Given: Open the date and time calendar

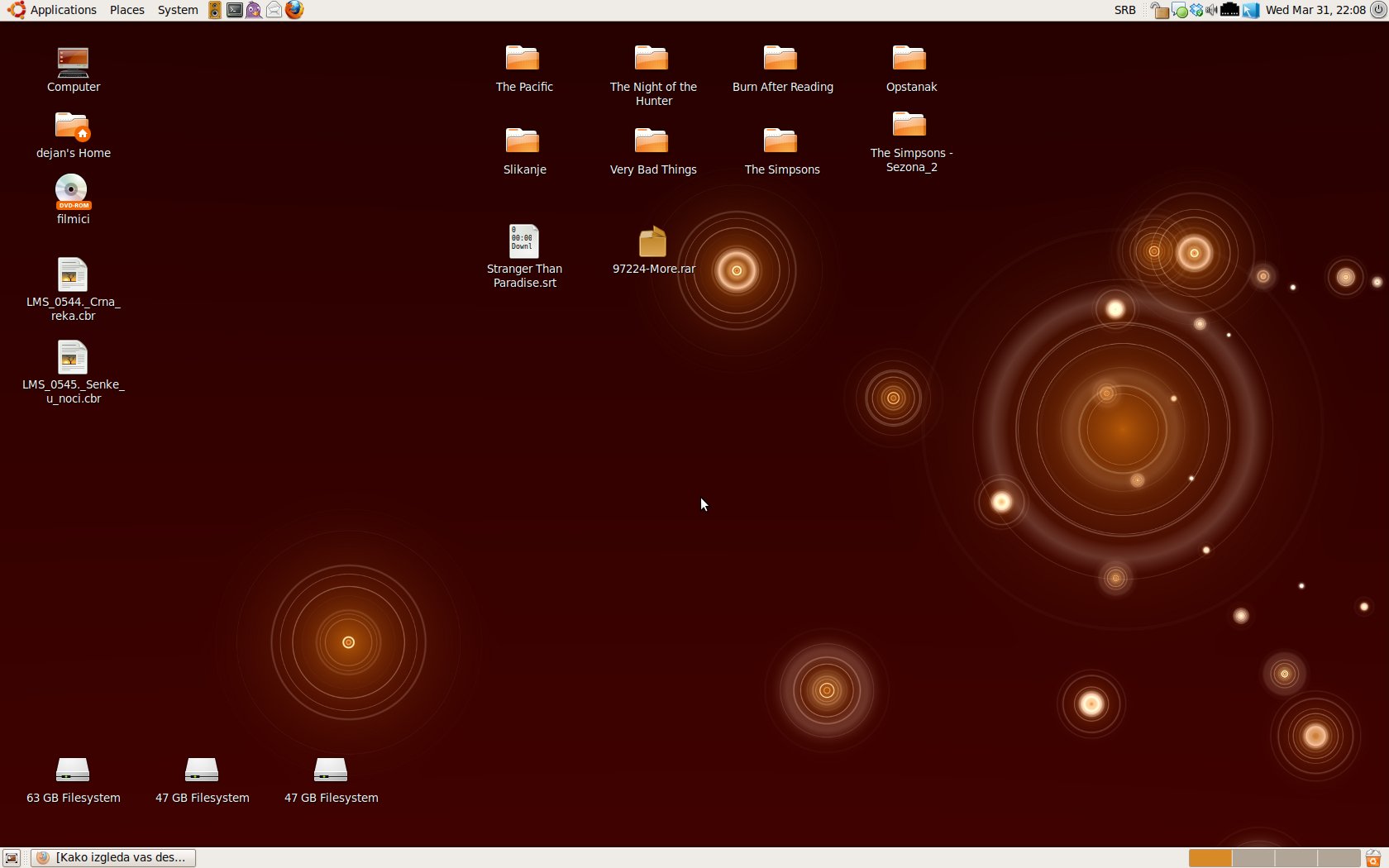Looking at the screenshot, I should 1315,10.
